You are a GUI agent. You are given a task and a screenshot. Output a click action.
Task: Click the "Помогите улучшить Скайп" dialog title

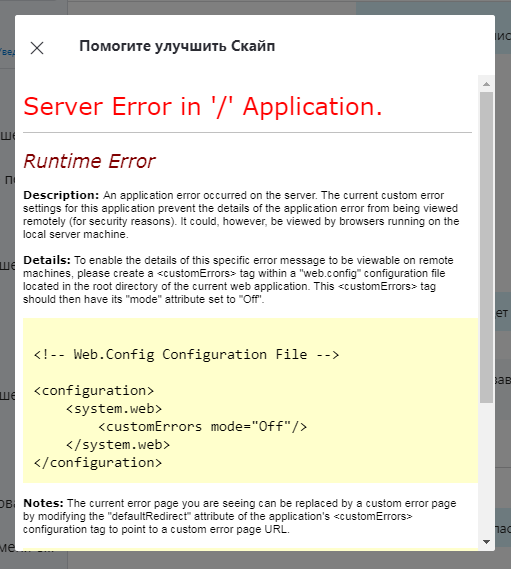tap(177, 46)
